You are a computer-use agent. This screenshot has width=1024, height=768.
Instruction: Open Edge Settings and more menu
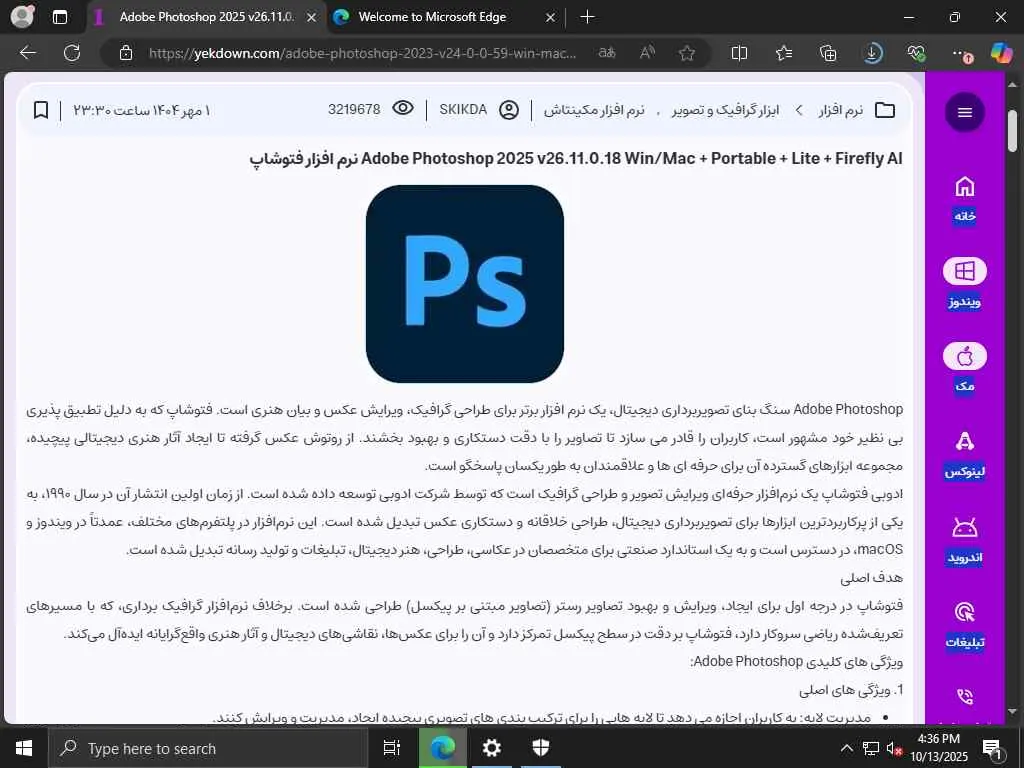[961, 54]
